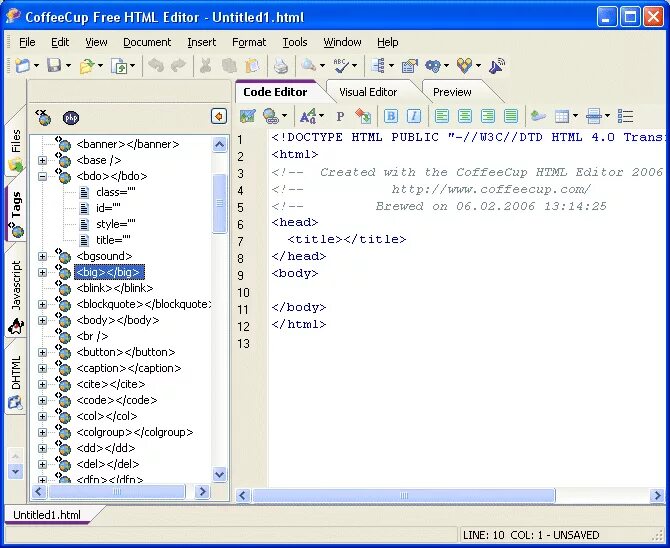
Task: Open the Format menu
Action: click(249, 42)
